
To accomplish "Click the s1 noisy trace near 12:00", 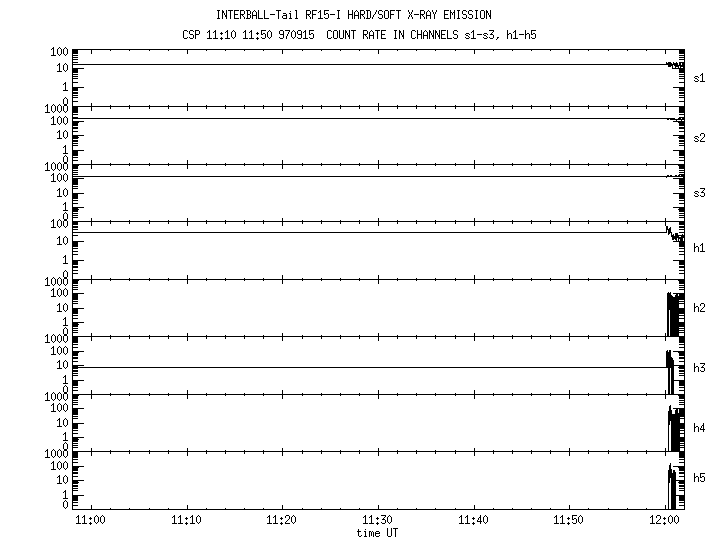I will (675, 66).
